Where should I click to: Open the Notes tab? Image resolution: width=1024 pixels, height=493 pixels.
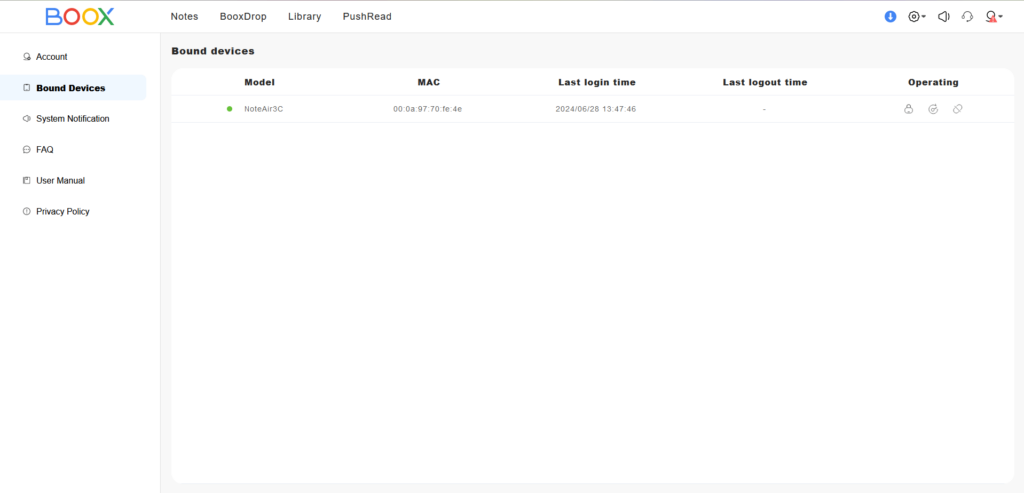[184, 17]
